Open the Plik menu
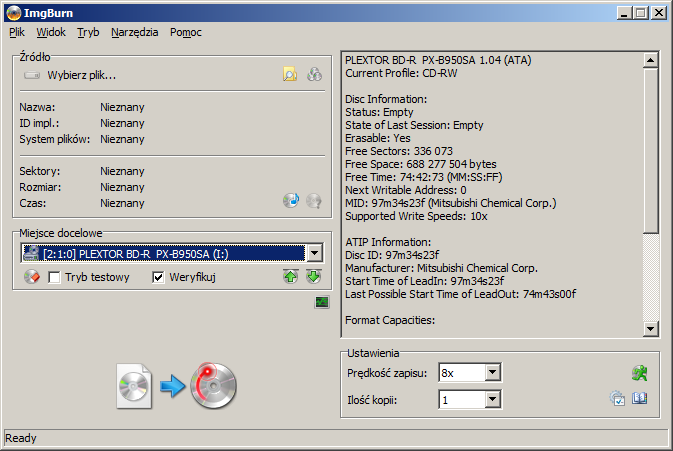673x451 pixels. [17, 32]
